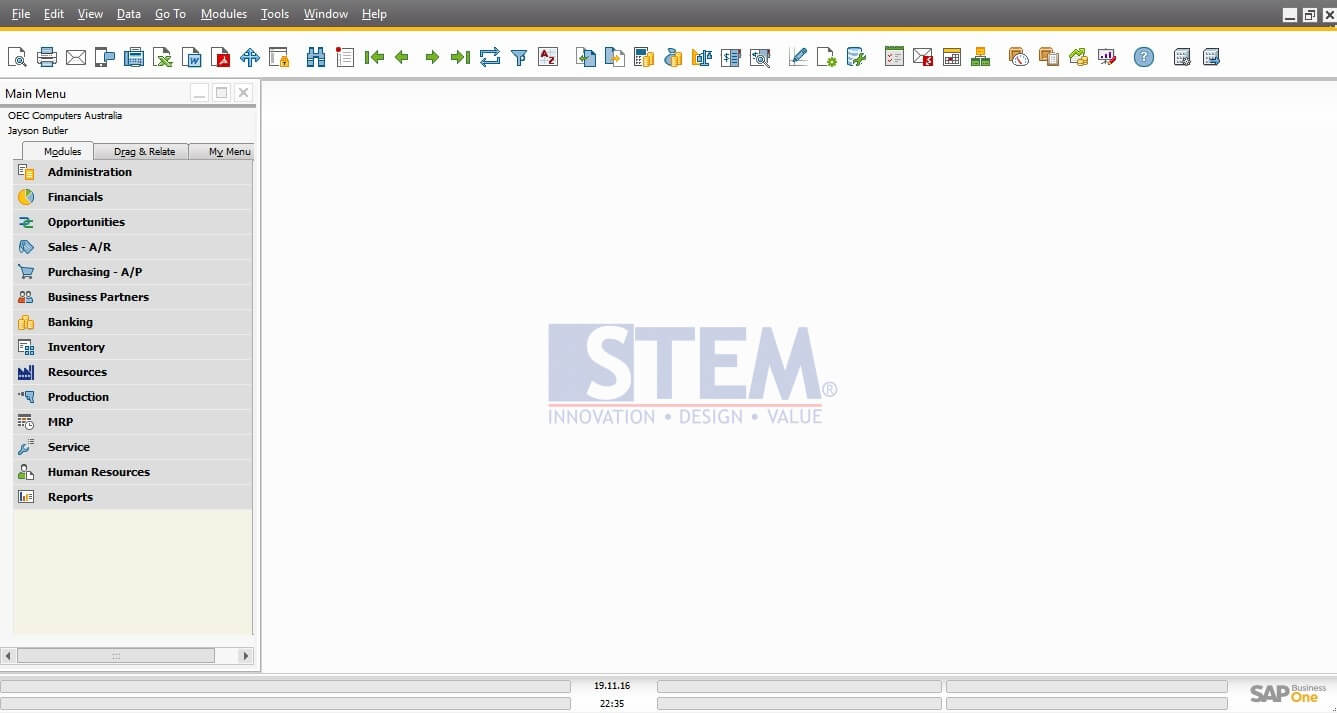Viewport: 1337px width, 713px height.
Task: Click the Print icon in toolbar
Action: tap(46, 57)
